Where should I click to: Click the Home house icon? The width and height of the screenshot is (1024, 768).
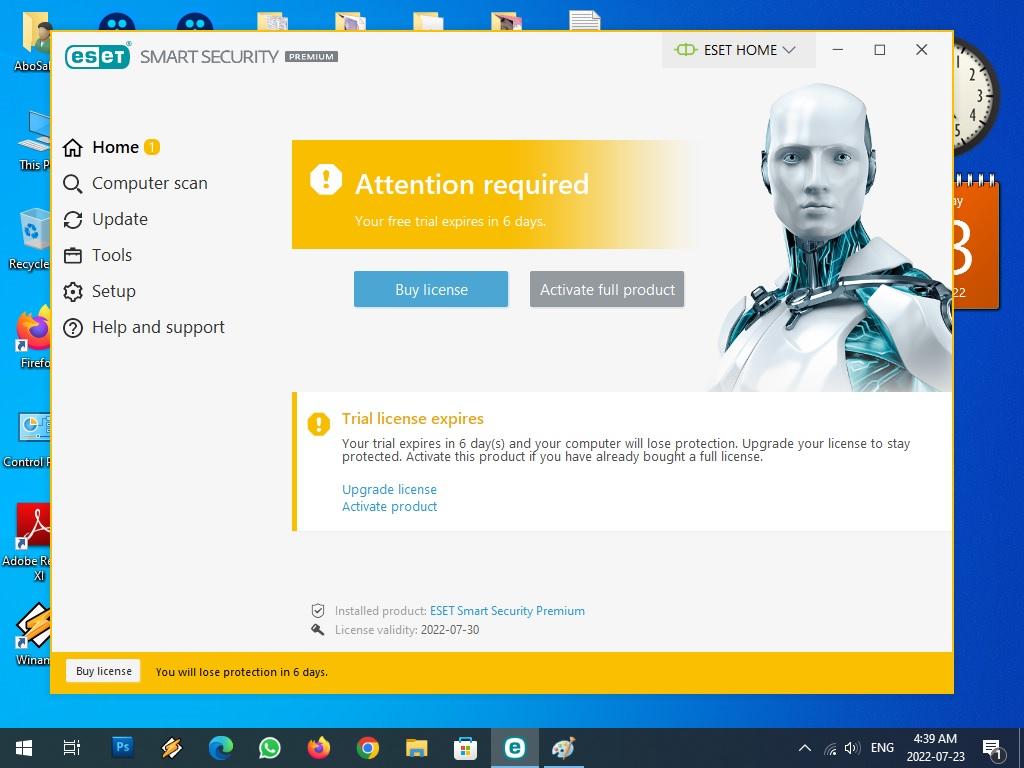point(72,148)
